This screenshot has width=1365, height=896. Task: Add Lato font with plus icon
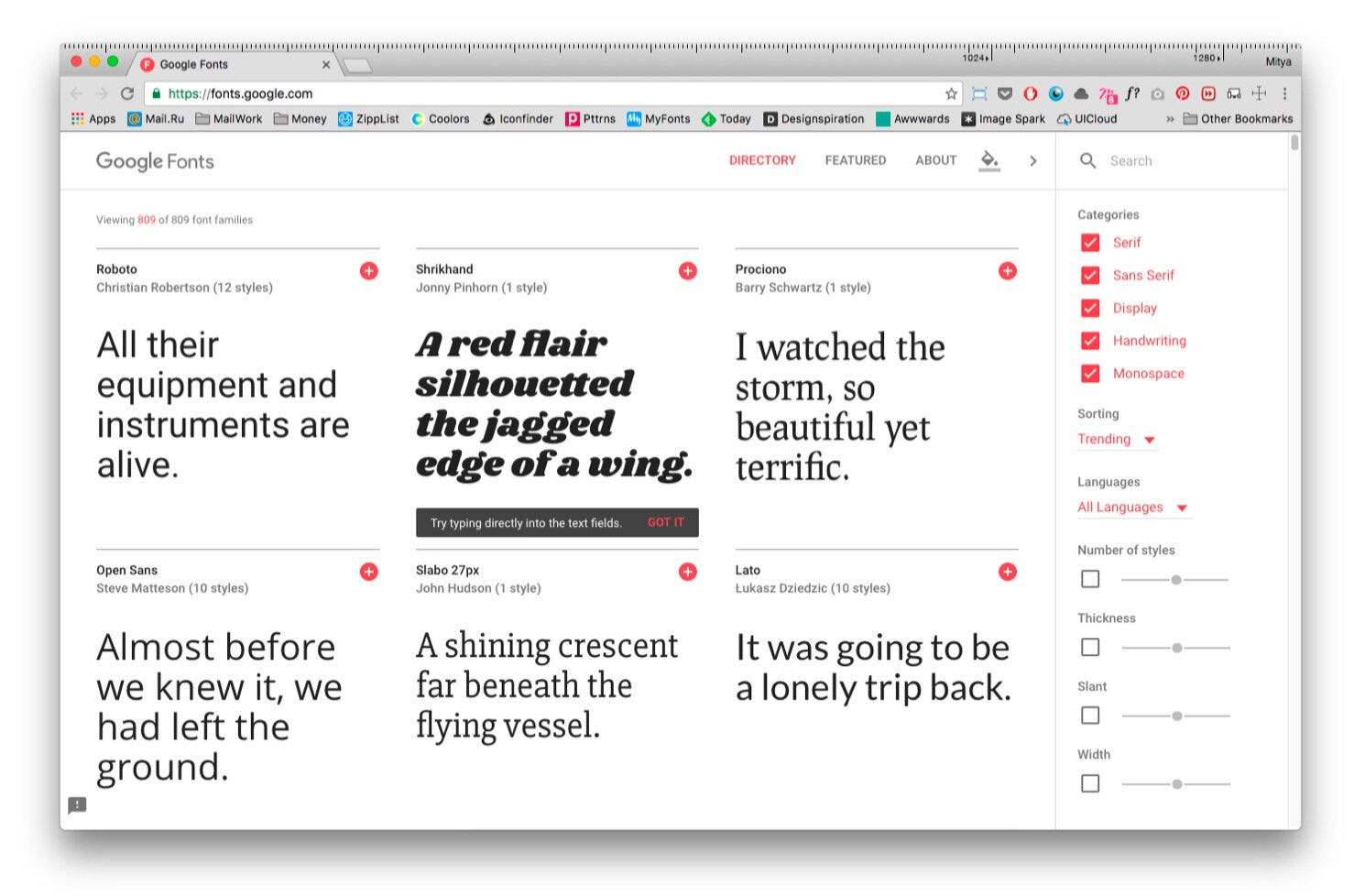click(1008, 572)
